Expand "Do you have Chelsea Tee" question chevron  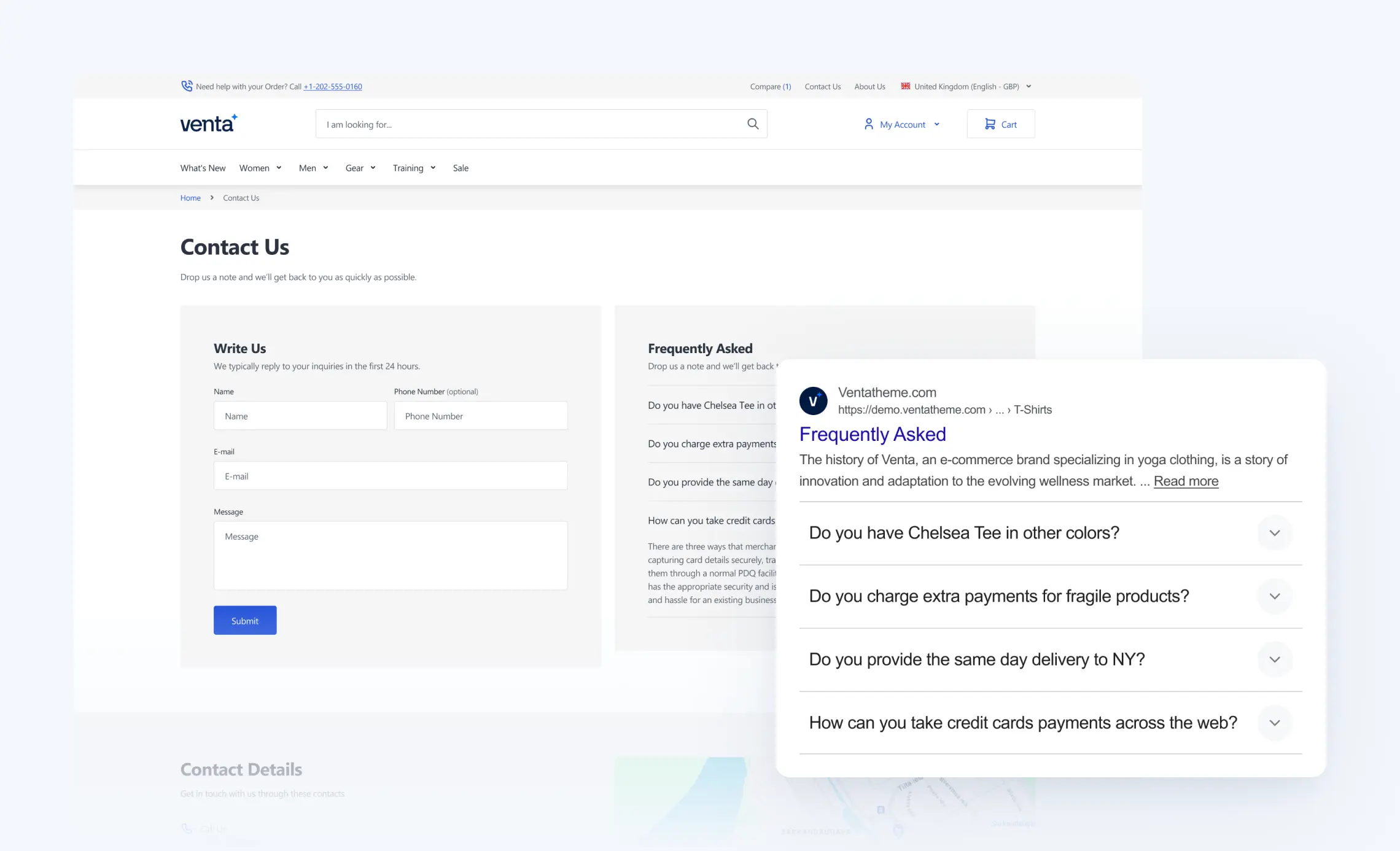click(x=1275, y=533)
